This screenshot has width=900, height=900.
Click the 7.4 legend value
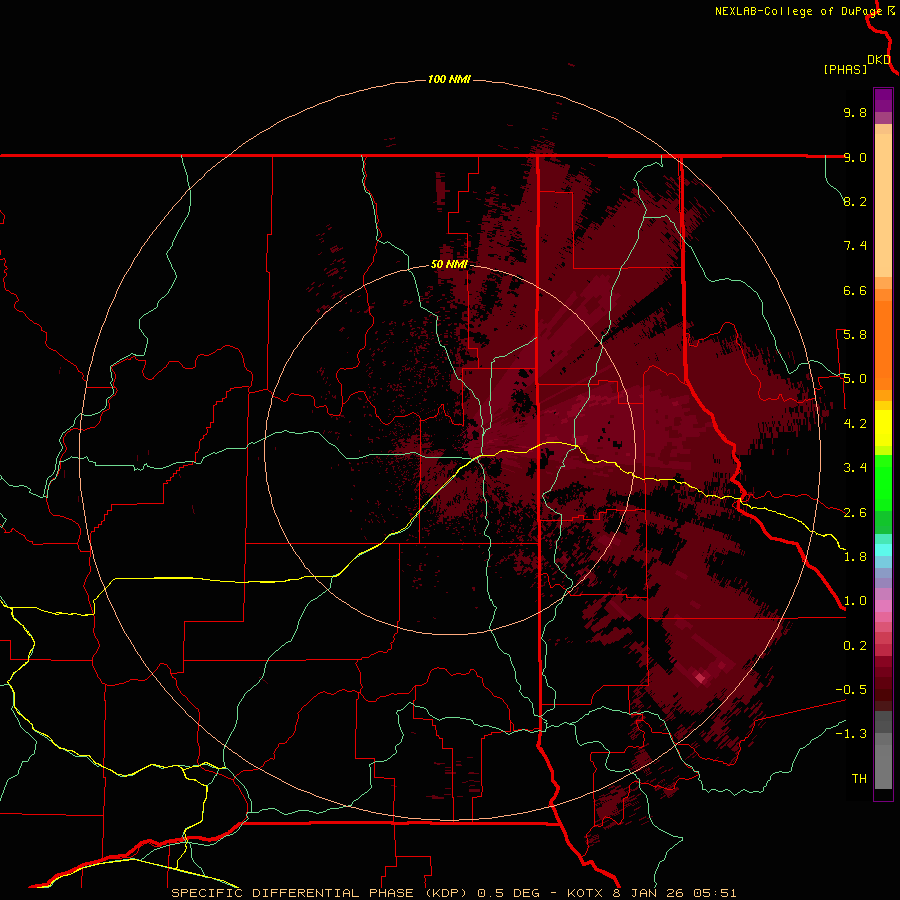[x=855, y=246]
